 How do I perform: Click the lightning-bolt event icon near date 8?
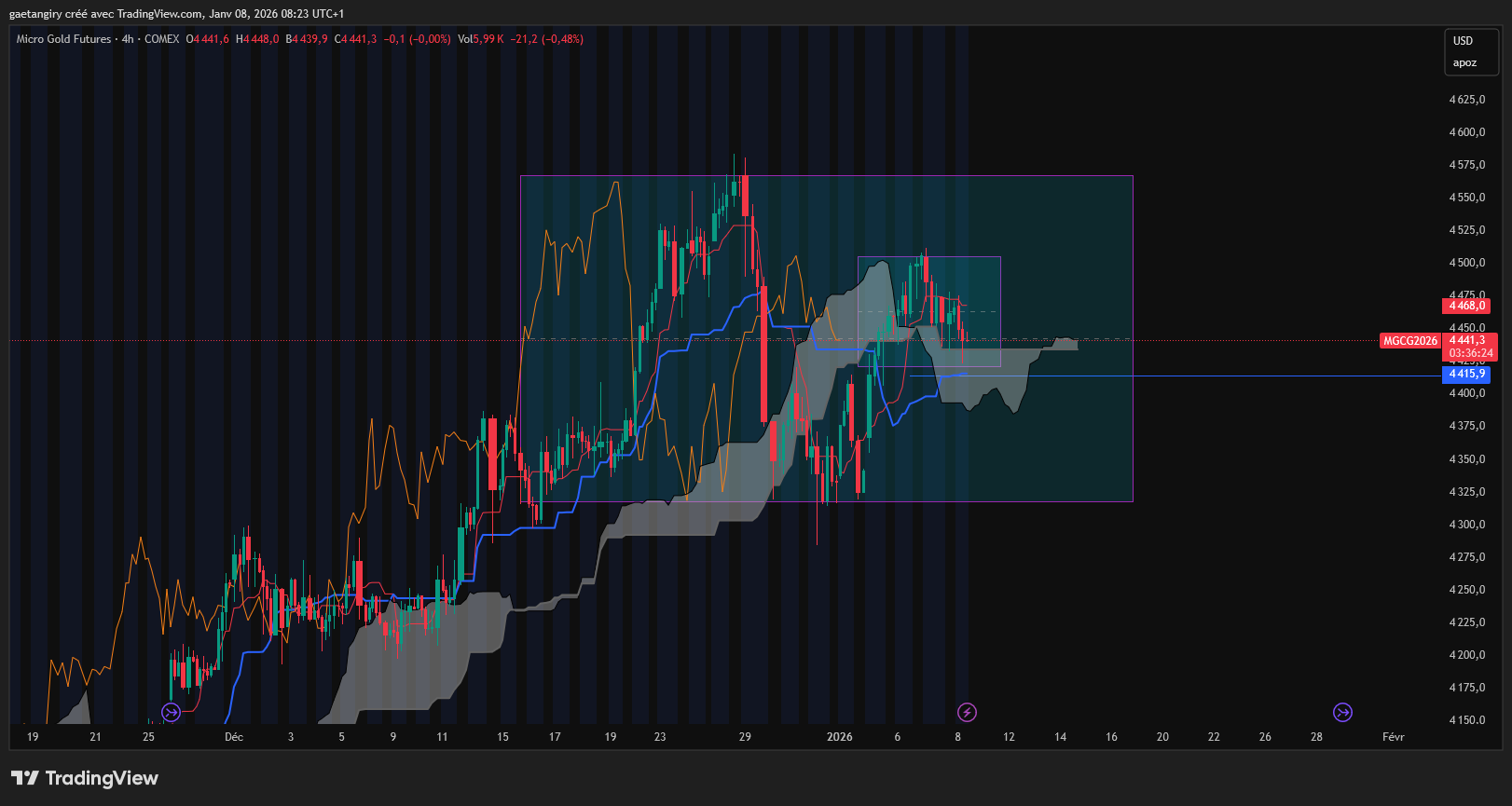967,713
